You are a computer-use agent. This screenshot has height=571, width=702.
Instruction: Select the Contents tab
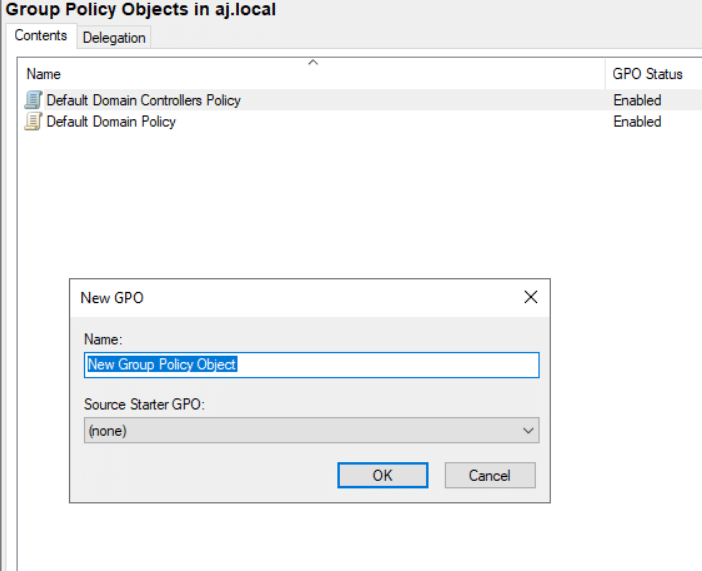point(41,36)
